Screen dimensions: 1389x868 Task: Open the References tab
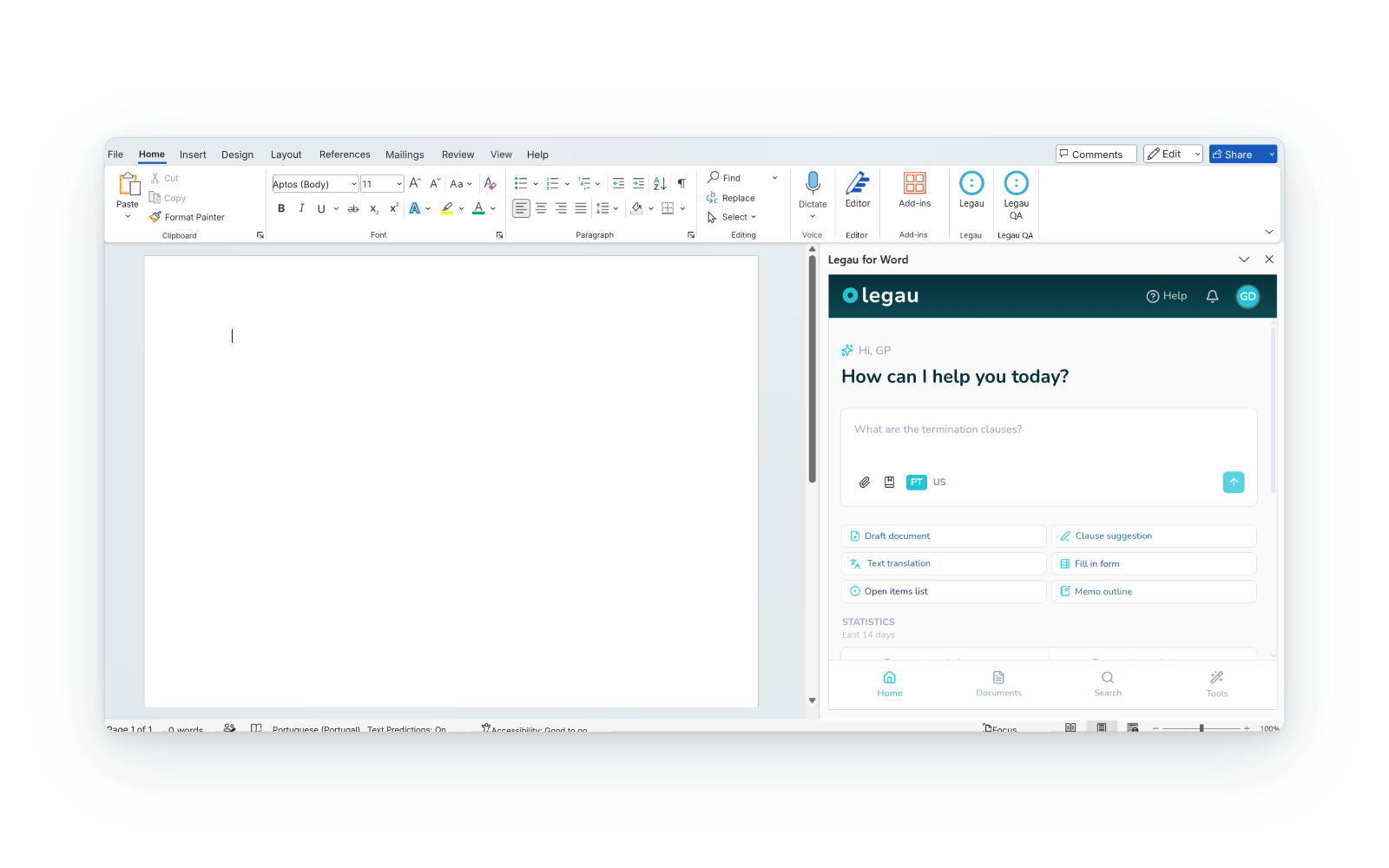[345, 155]
